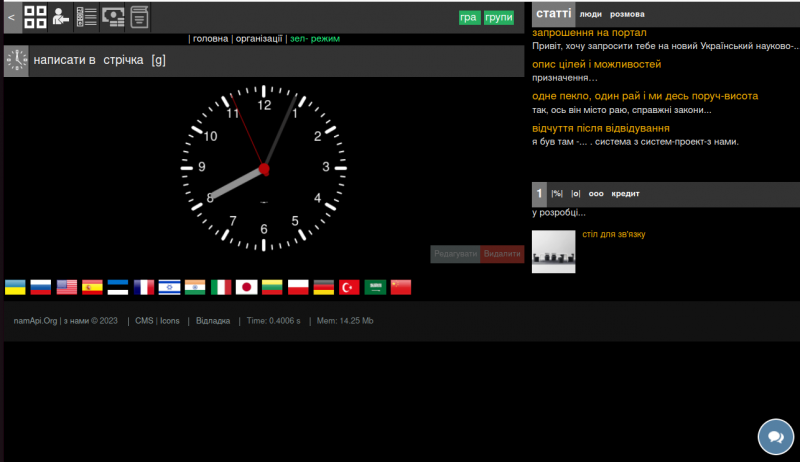Choose the Turkish flag language icon
Viewport: 800px width, 462px height.
[350, 287]
